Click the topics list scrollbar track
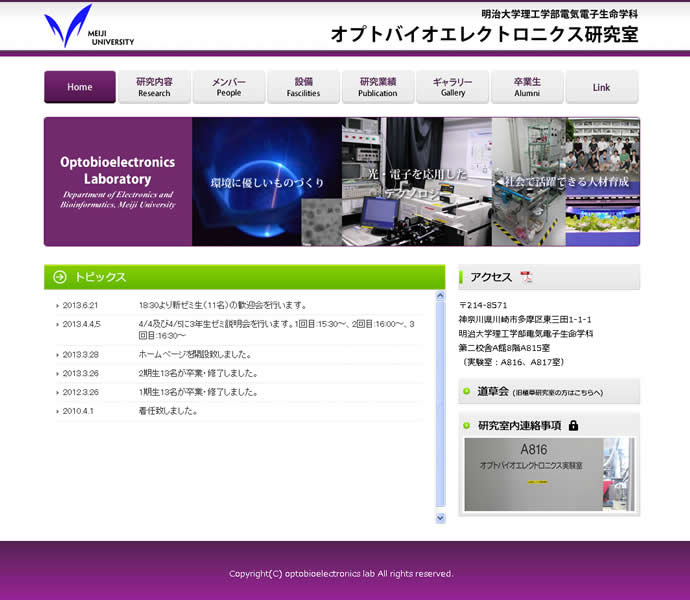The width and height of the screenshot is (690, 600). click(440, 405)
